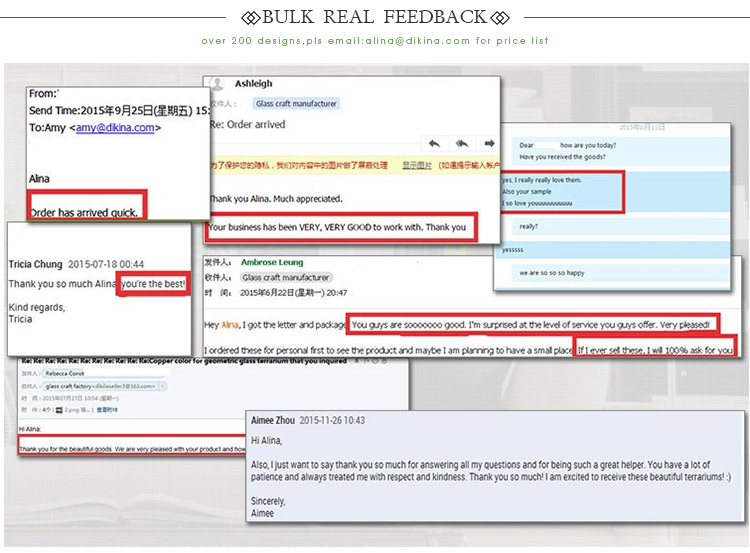Click the 'Order has arrived quick.' highlighted text

coord(86,212)
